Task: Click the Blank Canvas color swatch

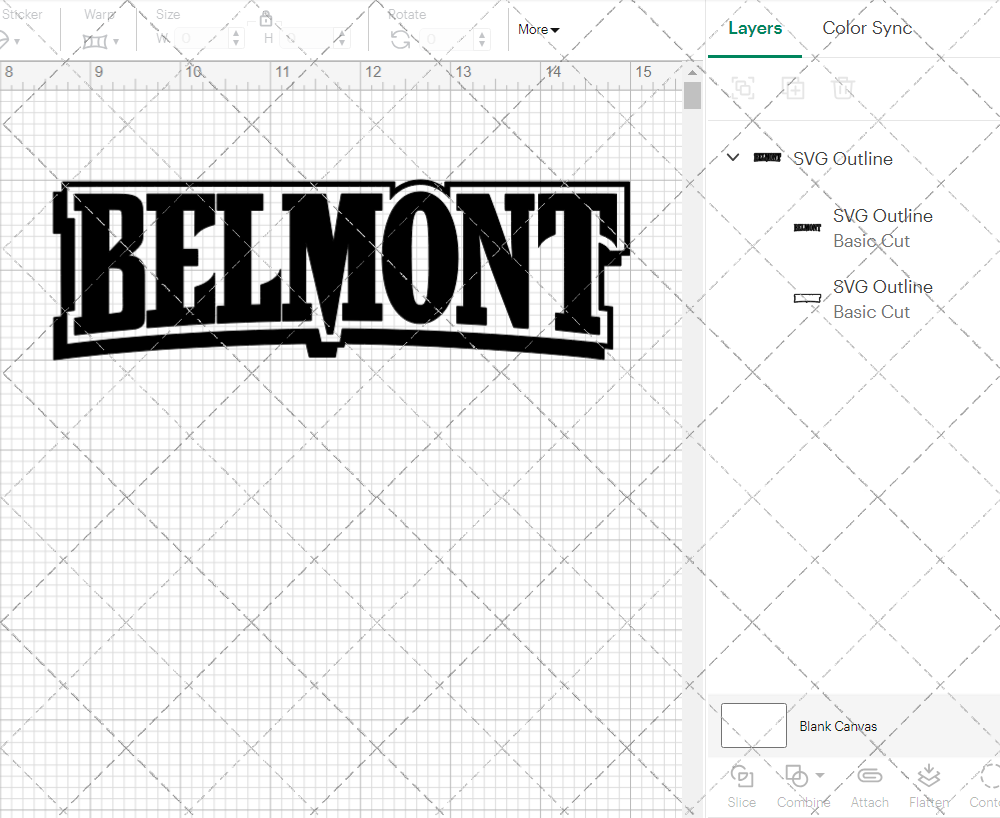Action: [x=753, y=725]
